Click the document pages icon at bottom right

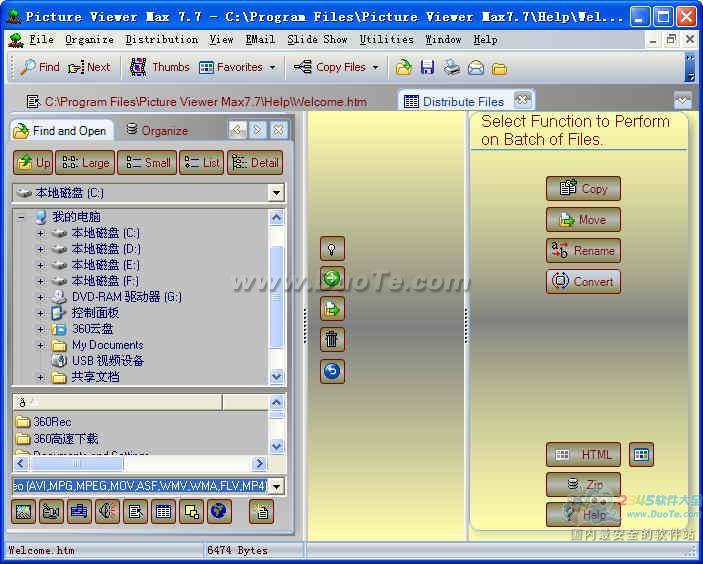(x=262, y=511)
